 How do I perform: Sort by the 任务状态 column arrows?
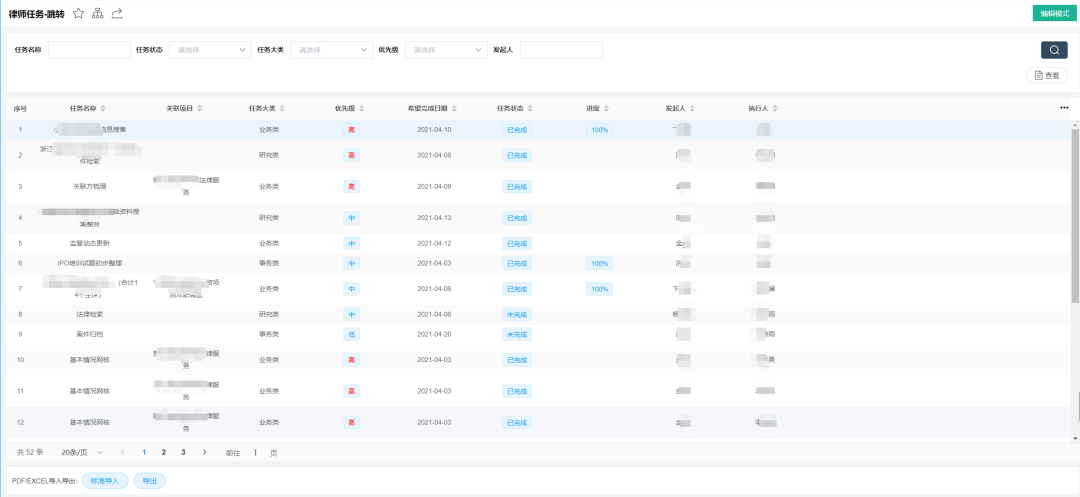pos(530,109)
